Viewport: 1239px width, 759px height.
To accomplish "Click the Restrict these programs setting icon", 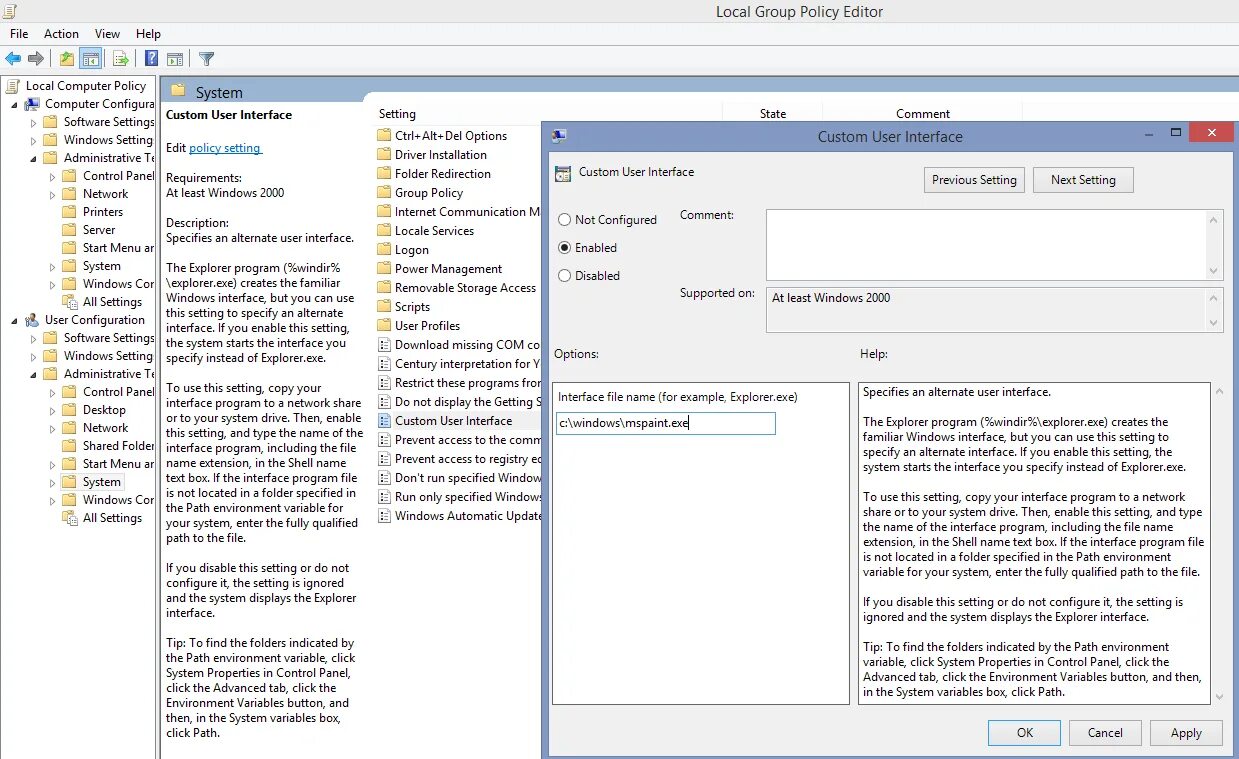I will click(384, 383).
